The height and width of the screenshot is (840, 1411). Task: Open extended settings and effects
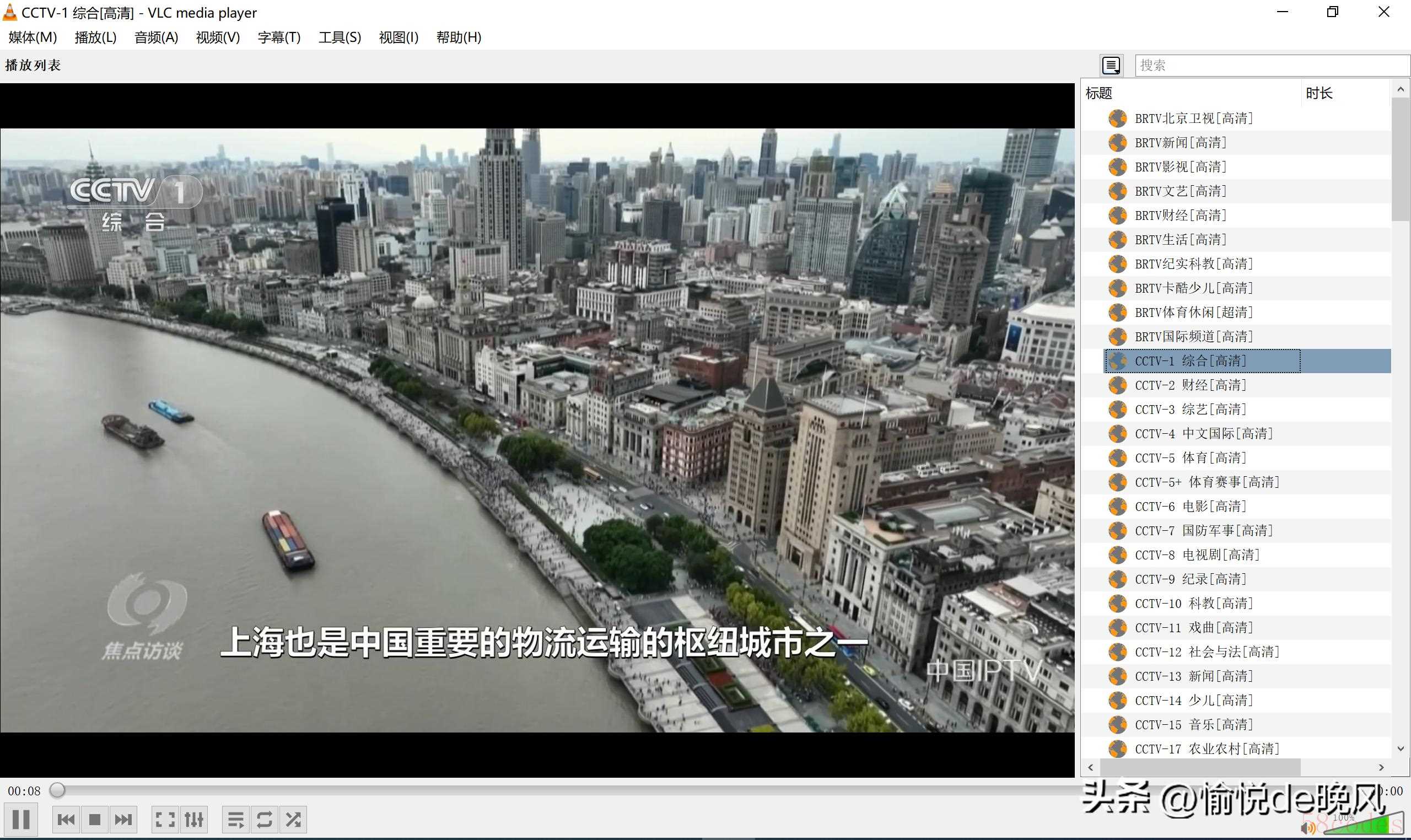pos(194,819)
